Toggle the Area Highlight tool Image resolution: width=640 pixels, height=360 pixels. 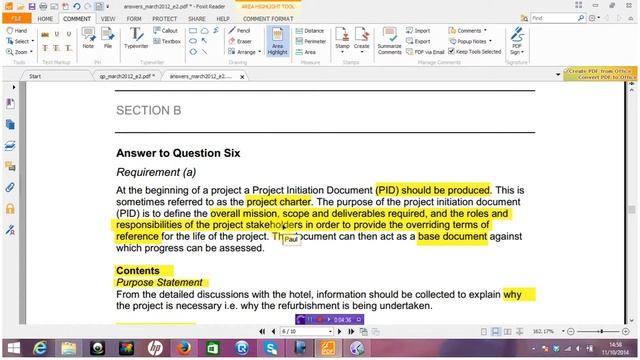278,41
